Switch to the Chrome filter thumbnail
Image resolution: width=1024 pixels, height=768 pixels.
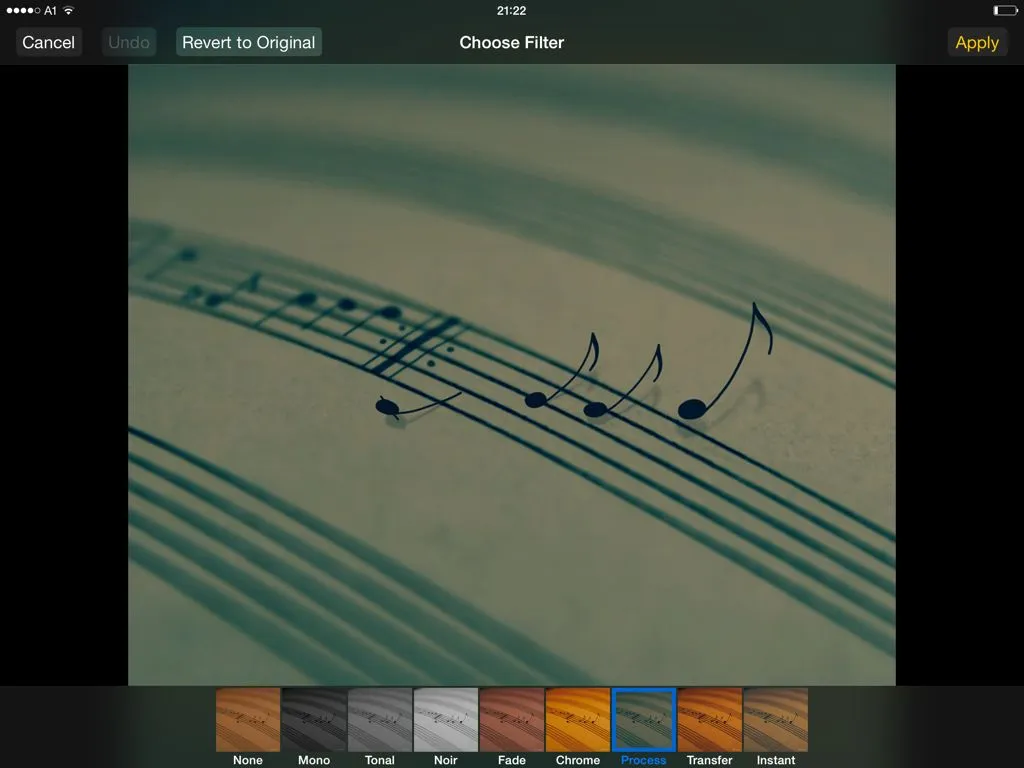tap(578, 720)
